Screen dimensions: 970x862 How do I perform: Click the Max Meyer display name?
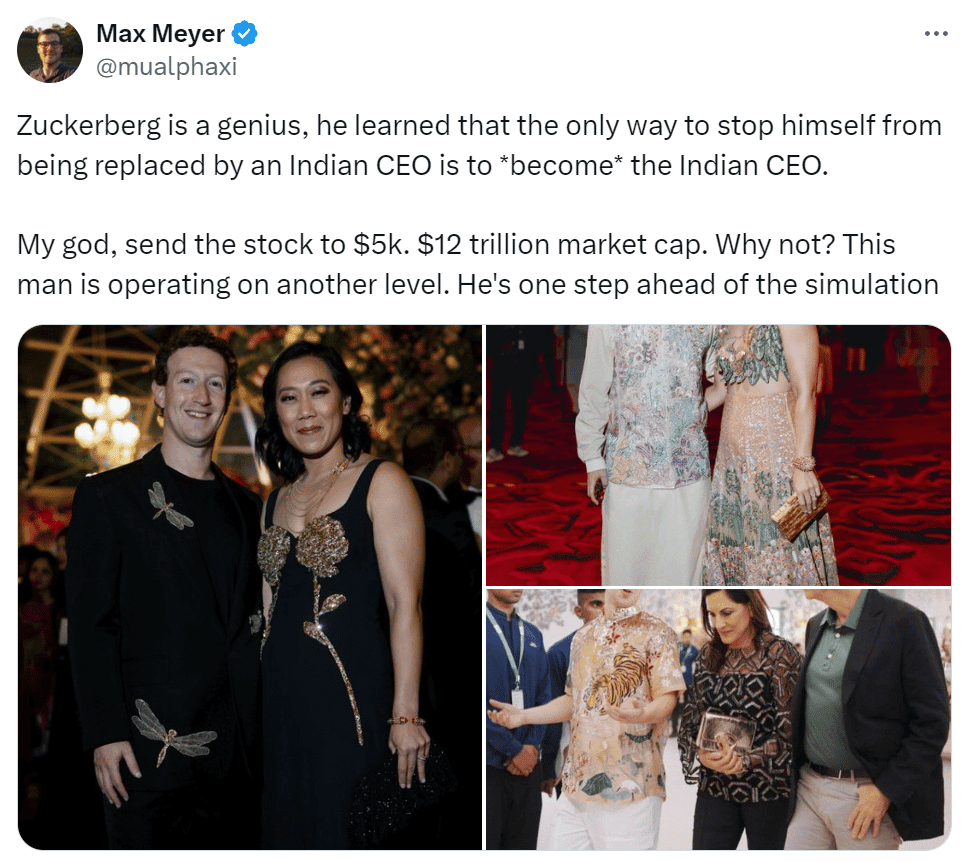coord(160,33)
